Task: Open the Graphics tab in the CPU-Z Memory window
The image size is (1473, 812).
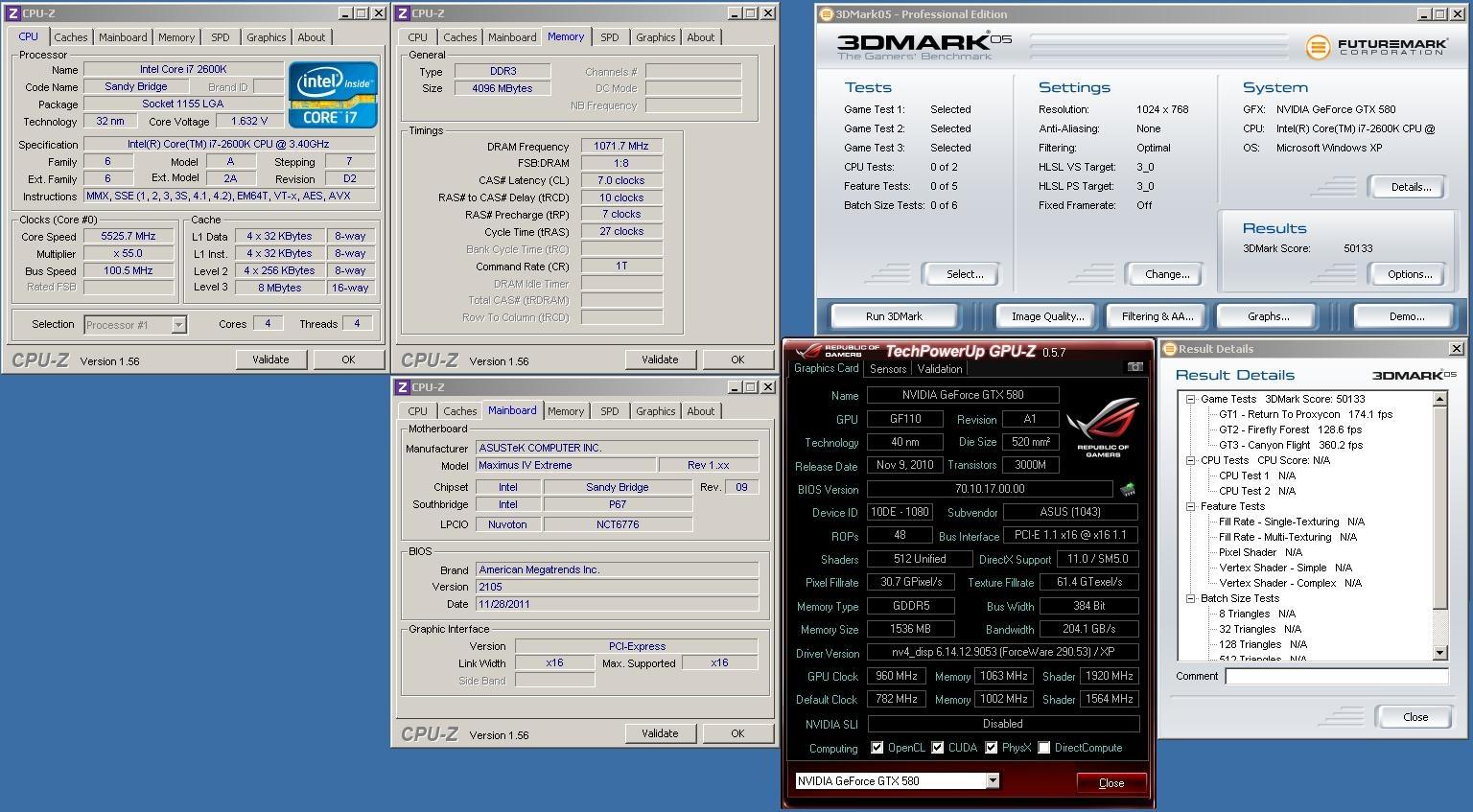Action: pyautogui.click(x=656, y=37)
